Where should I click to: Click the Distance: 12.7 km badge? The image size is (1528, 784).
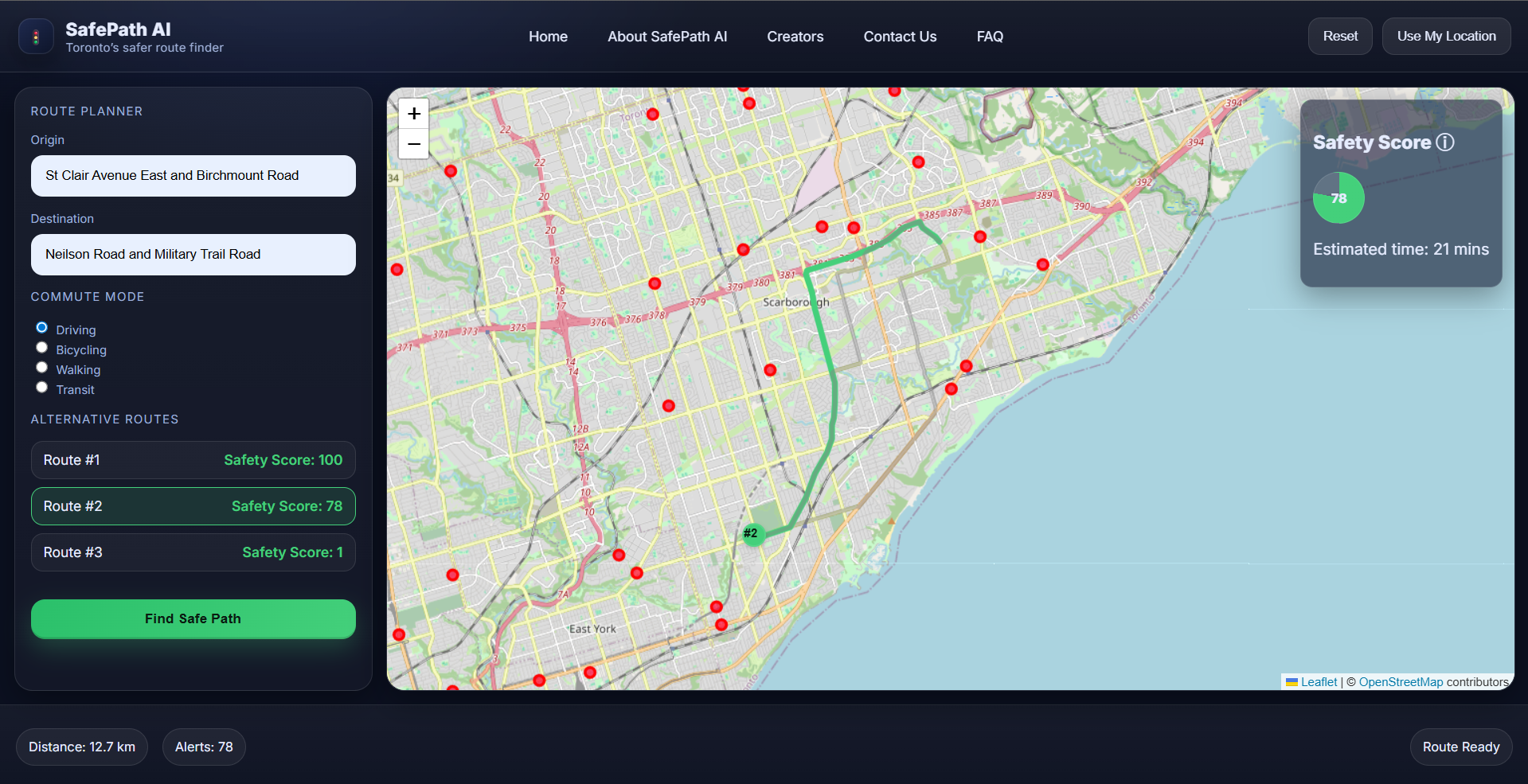pyautogui.click(x=82, y=747)
